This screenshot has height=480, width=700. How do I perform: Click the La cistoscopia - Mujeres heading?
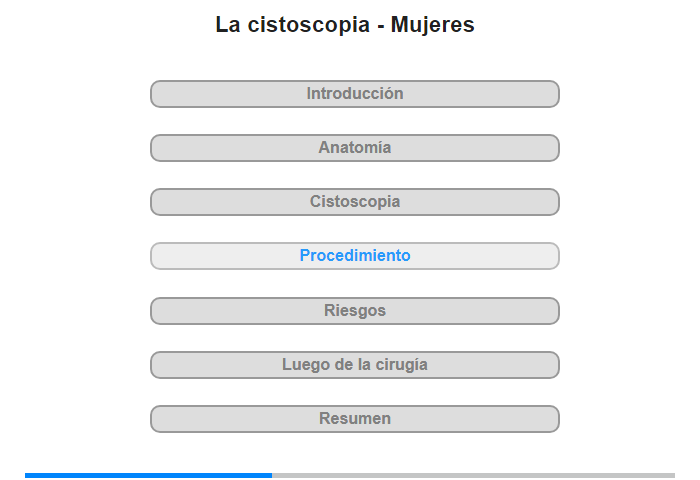pos(345,25)
